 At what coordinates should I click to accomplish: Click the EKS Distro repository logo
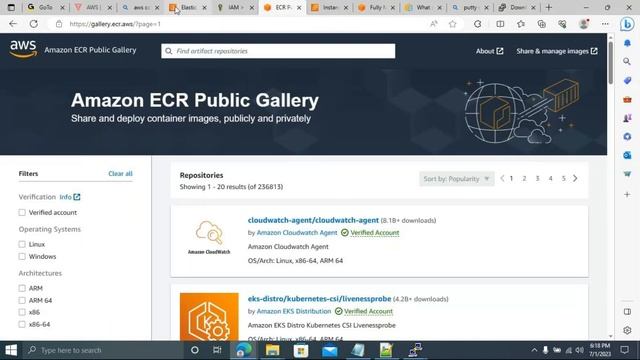tap(209, 316)
